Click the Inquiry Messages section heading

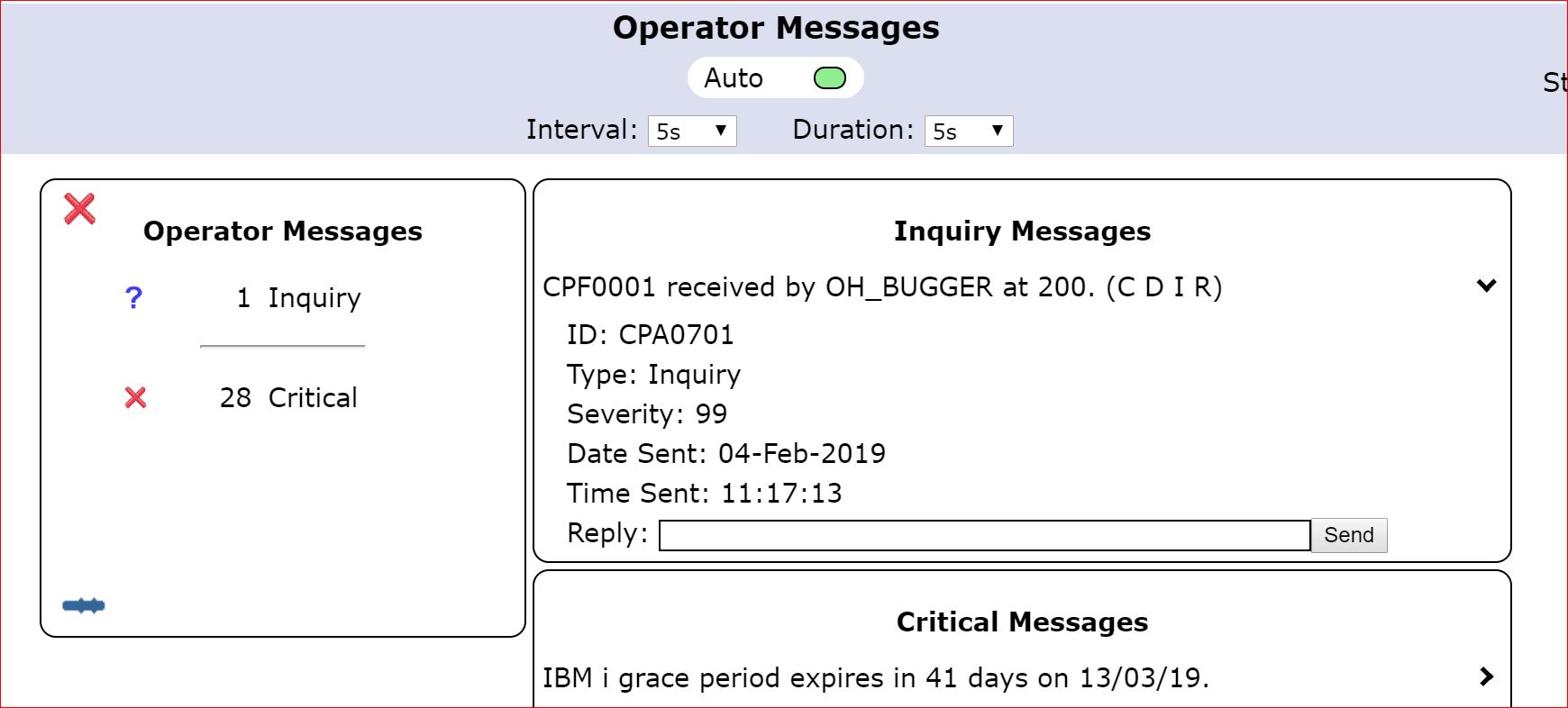tap(1022, 231)
